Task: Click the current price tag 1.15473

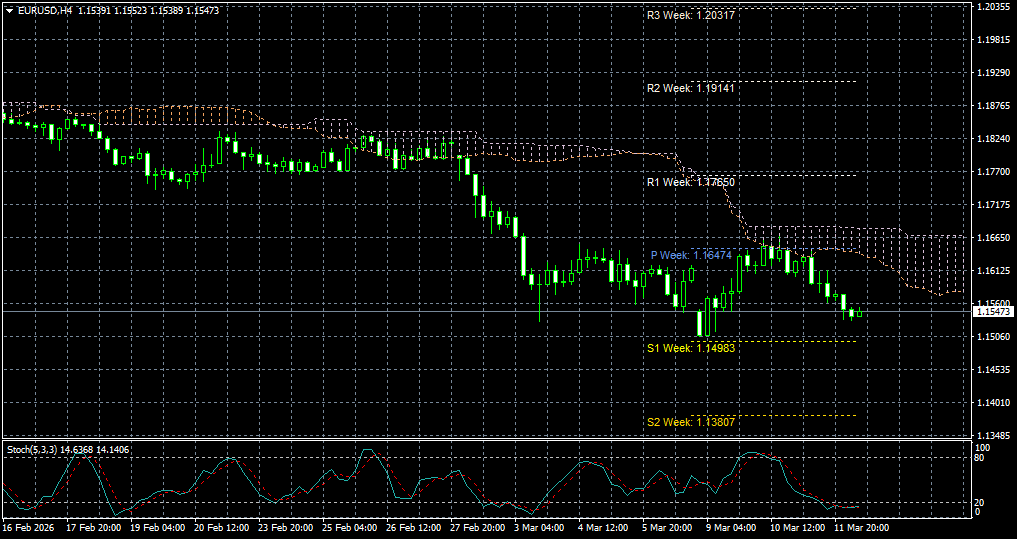Action: [x=994, y=312]
